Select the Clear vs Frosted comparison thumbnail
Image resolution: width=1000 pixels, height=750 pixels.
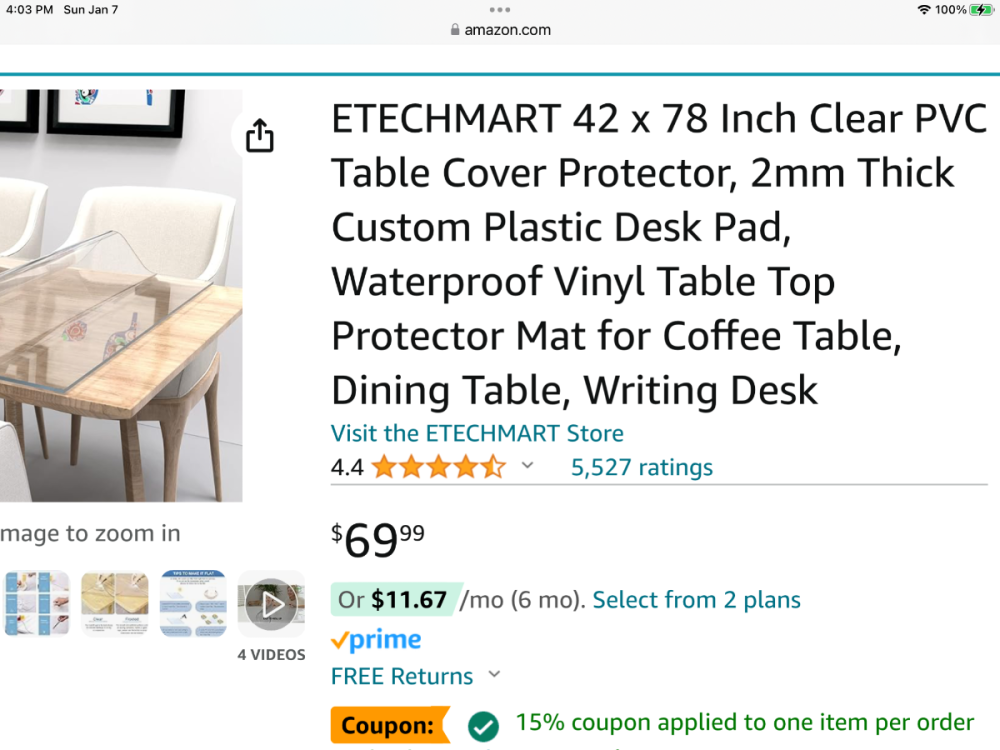114,604
